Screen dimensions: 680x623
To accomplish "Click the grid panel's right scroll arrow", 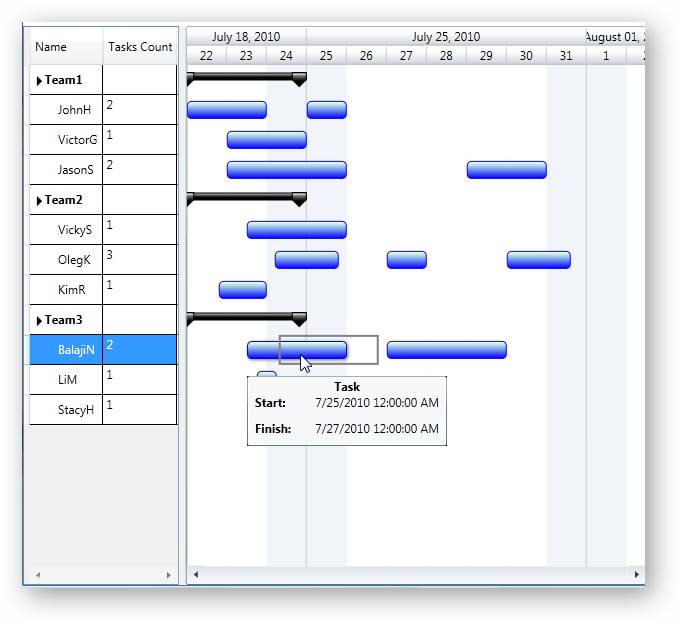I will coord(168,575).
